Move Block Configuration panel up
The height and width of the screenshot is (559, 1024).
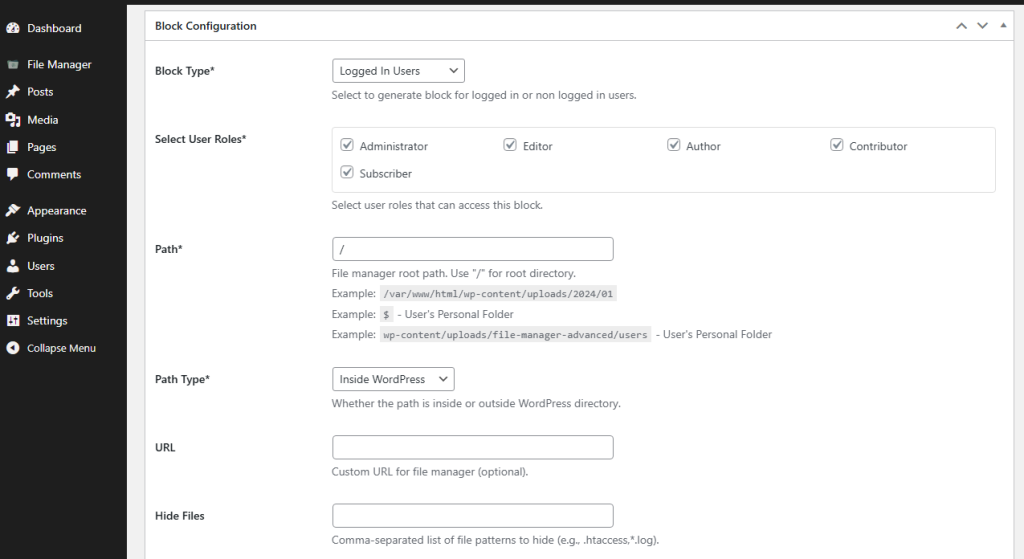point(961,26)
